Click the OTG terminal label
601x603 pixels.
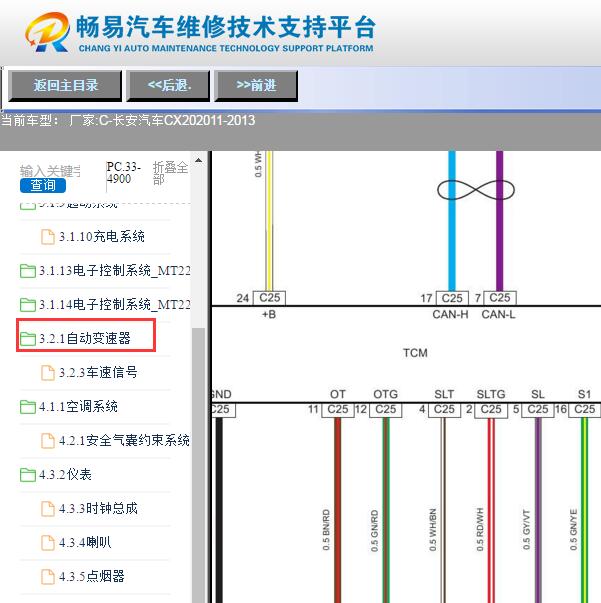[385, 394]
